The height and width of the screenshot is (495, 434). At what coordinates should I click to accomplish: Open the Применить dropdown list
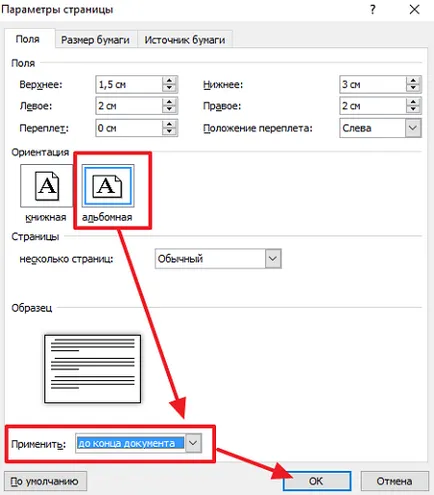(193, 443)
